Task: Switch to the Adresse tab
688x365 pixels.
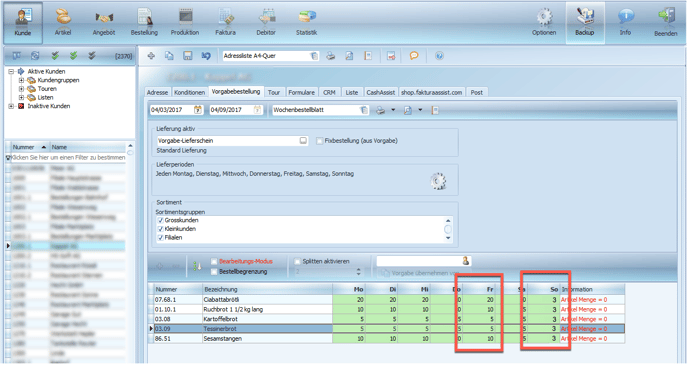Action: click(158, 93)
